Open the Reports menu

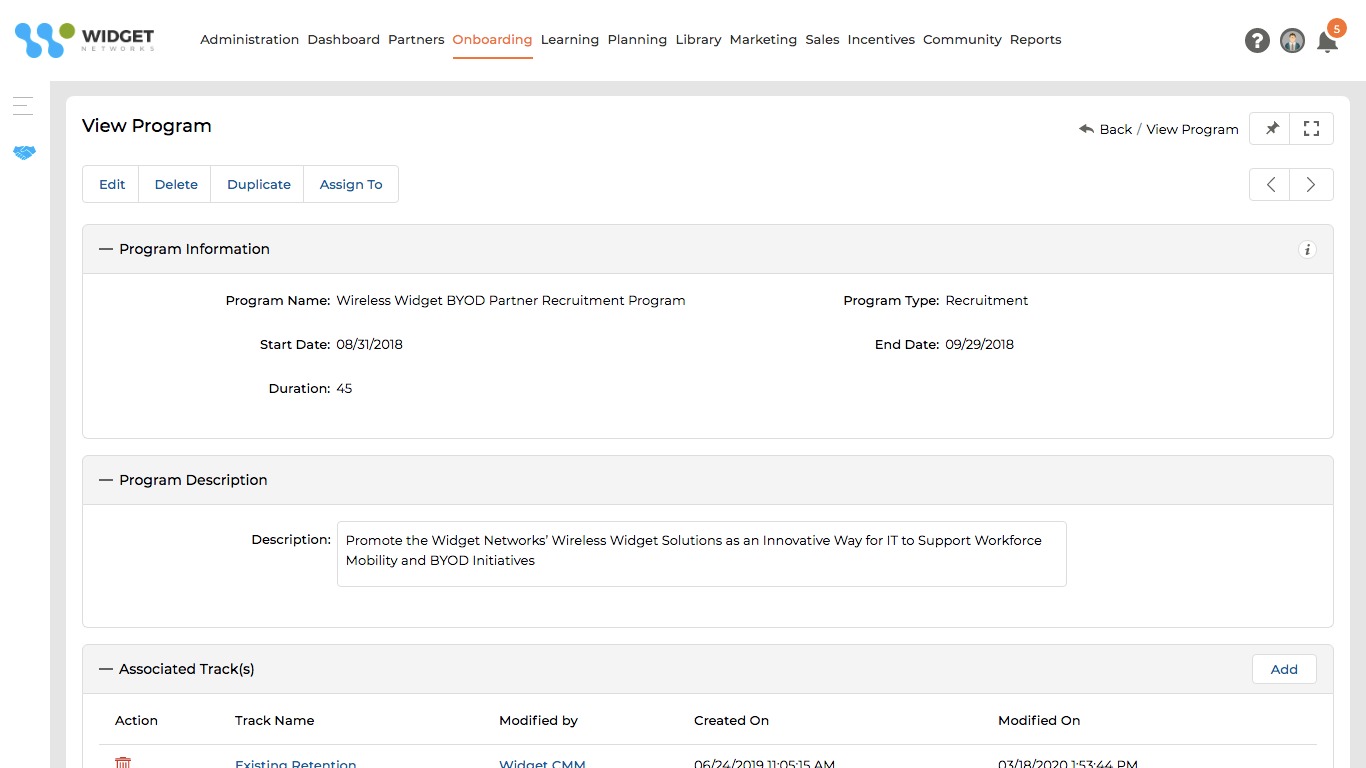(x=1035, y=40)
